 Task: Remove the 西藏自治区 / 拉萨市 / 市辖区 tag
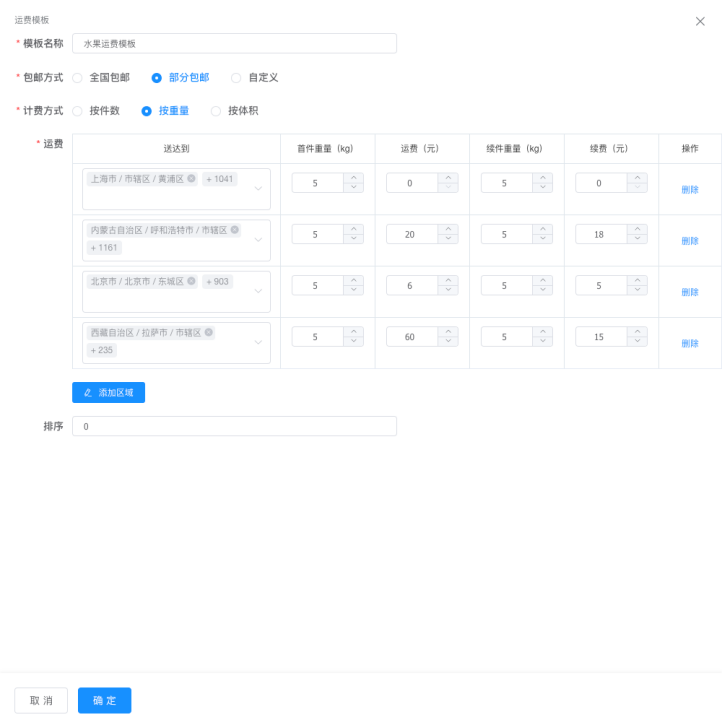[209, 332]
